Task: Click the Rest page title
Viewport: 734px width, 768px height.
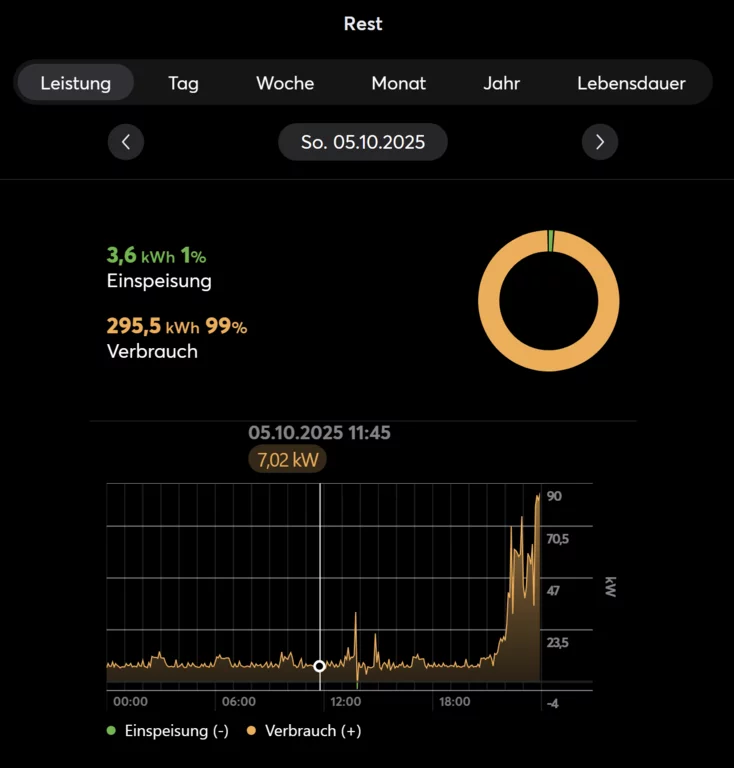Action: click(363, 24)
